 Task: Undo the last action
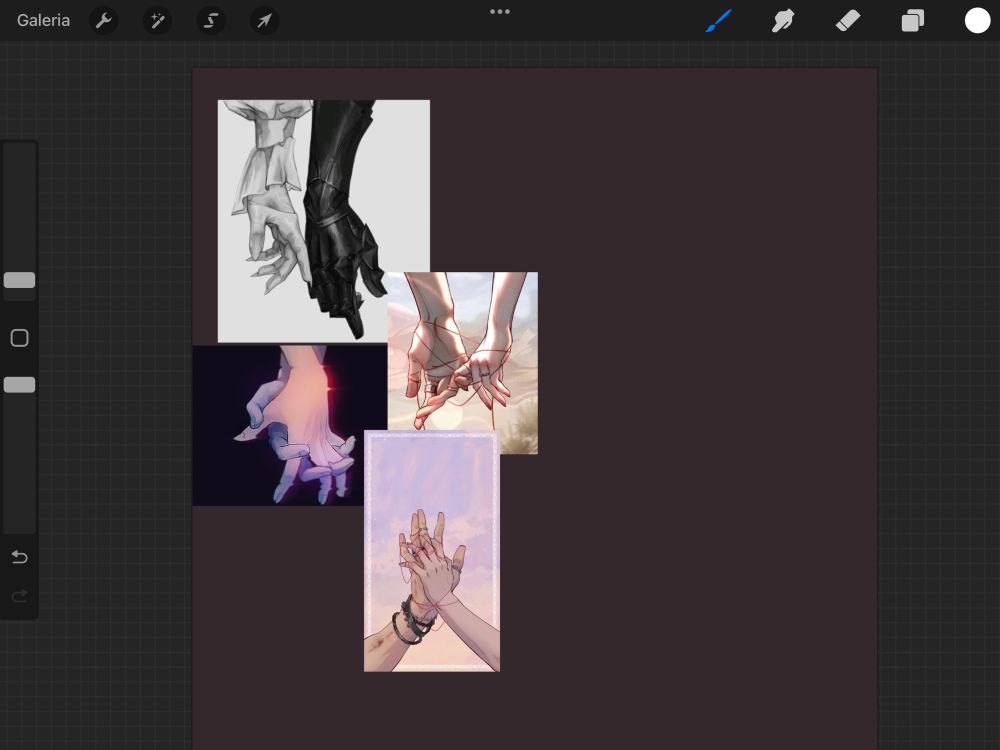(x=19, y=557)
